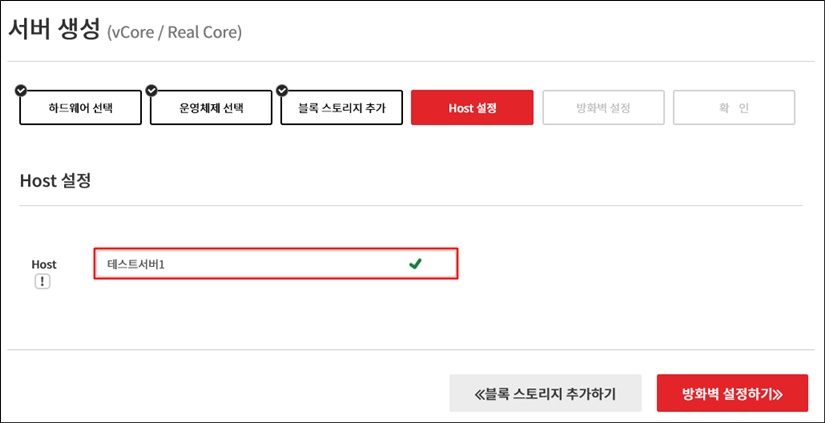Click the (vCore / Real Core) subtitle text
The height and width of the screenshot is (423, 825).
click(174, 33)
